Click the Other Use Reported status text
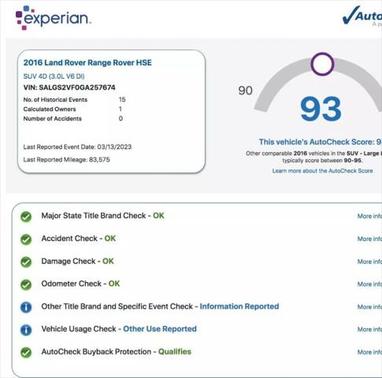The height and width of the screenshot is (378, 382). click(x=160, y=329)
